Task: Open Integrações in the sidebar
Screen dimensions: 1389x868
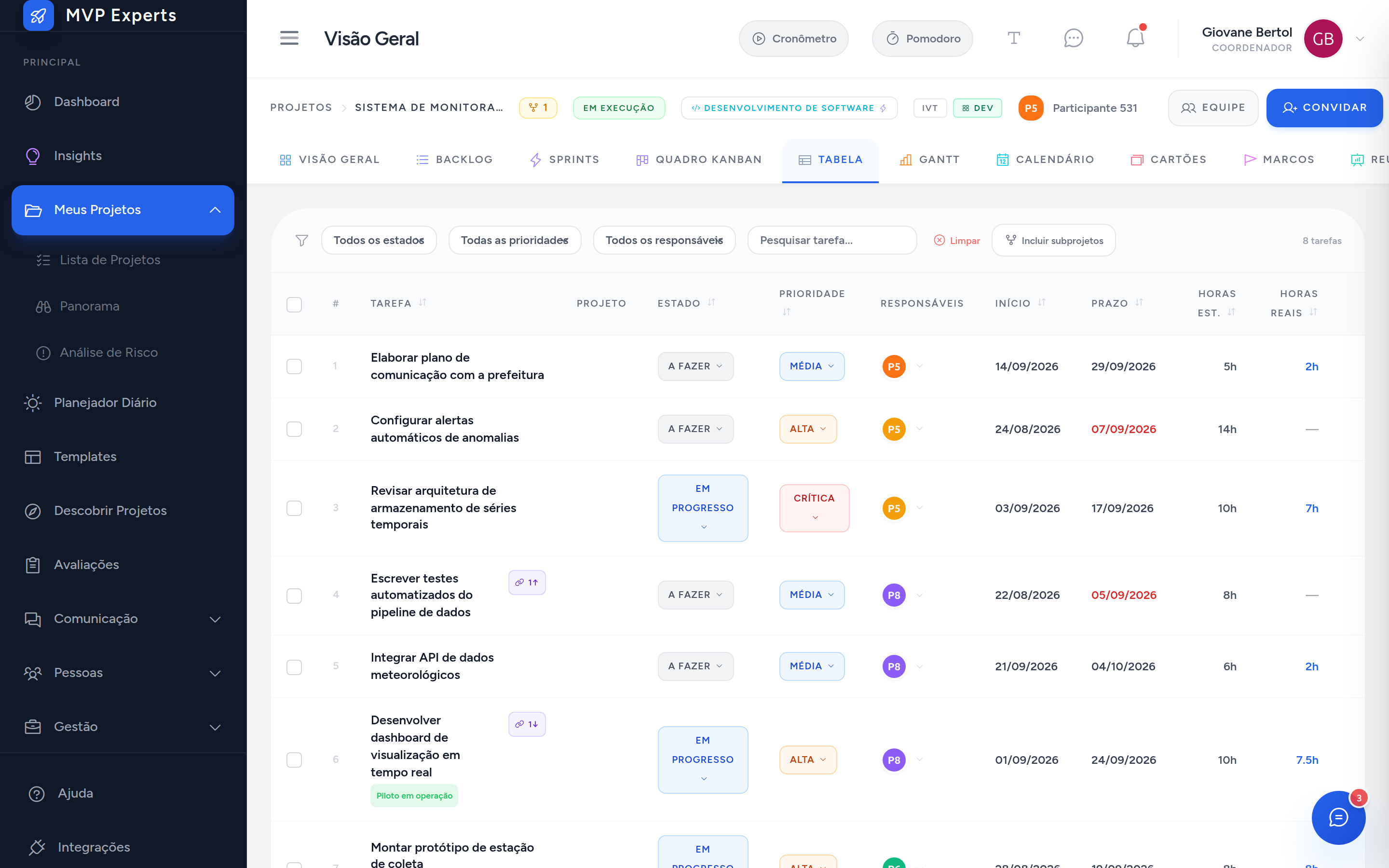Action: pos(123,847)
